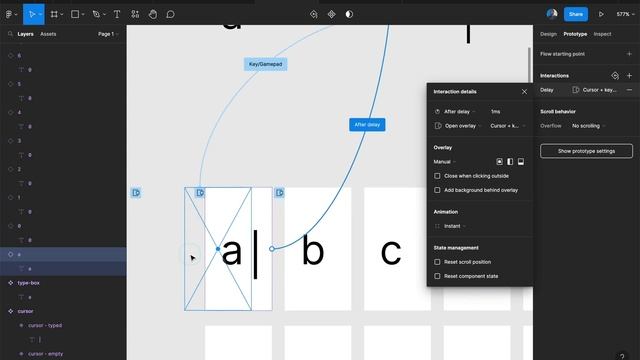Viewport: 640px width, 360px height.
Task: Select the Frame tool
Action: click(54, 14)
